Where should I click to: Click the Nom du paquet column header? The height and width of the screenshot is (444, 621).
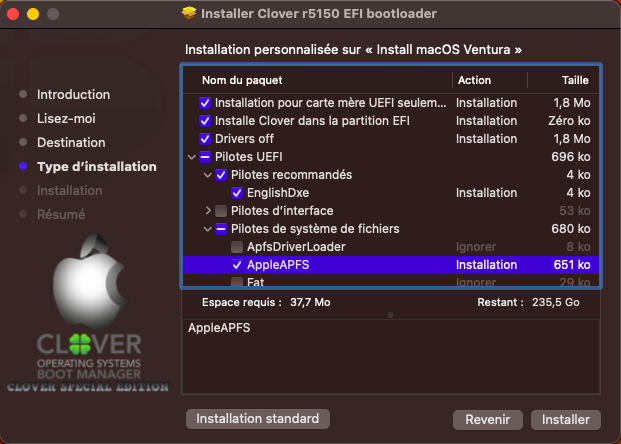[x=242, y=80]
